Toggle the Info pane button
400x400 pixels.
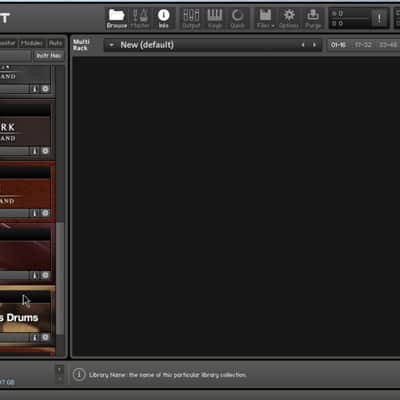163,19
